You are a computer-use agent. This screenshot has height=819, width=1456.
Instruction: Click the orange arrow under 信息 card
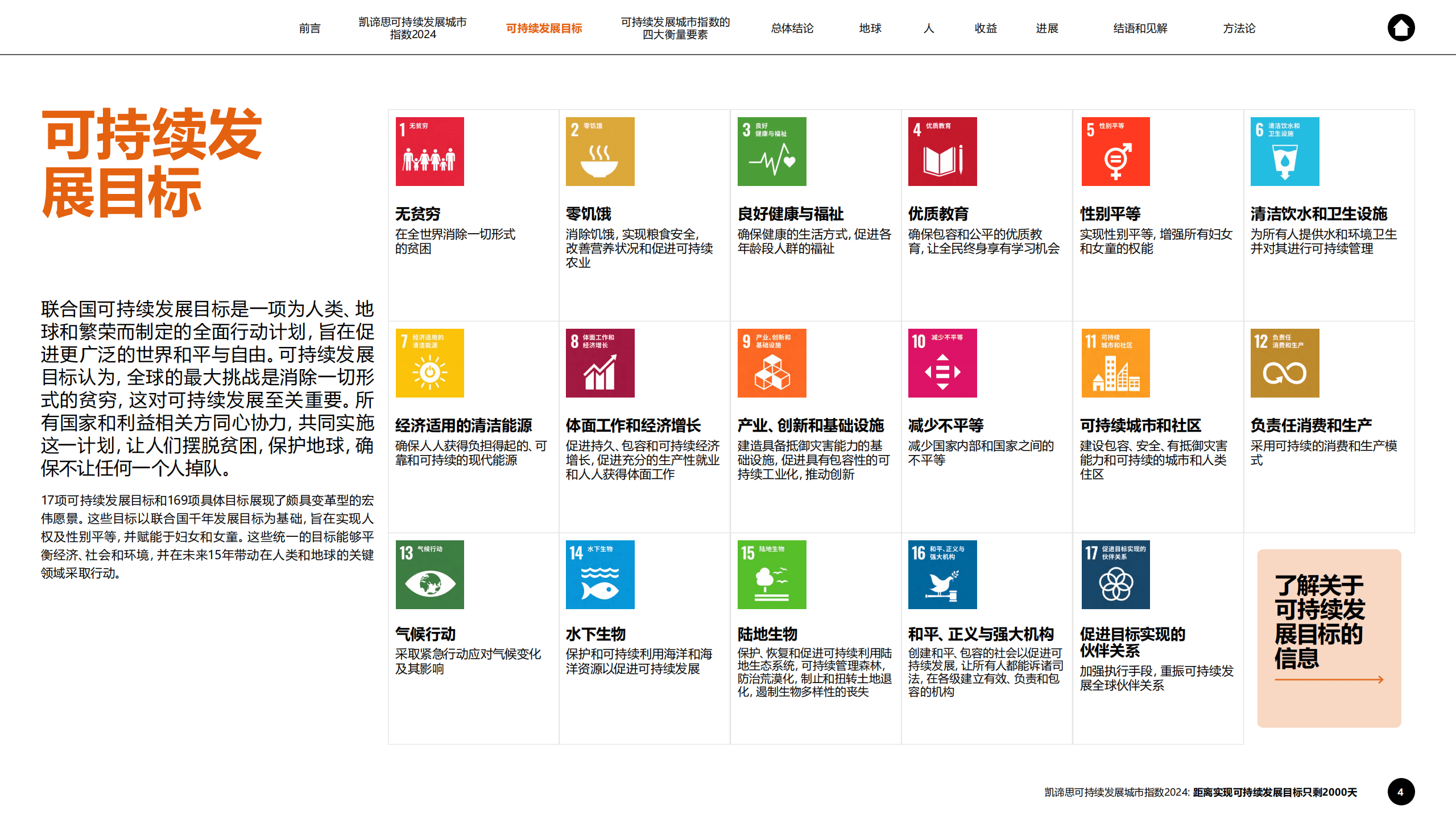tap(1329, 679)
